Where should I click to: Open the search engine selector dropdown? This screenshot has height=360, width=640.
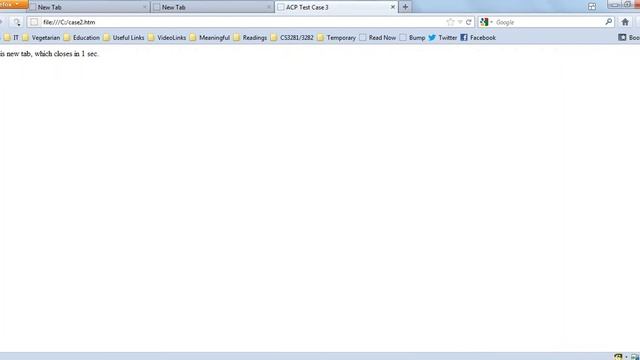(x=486, y=22)
